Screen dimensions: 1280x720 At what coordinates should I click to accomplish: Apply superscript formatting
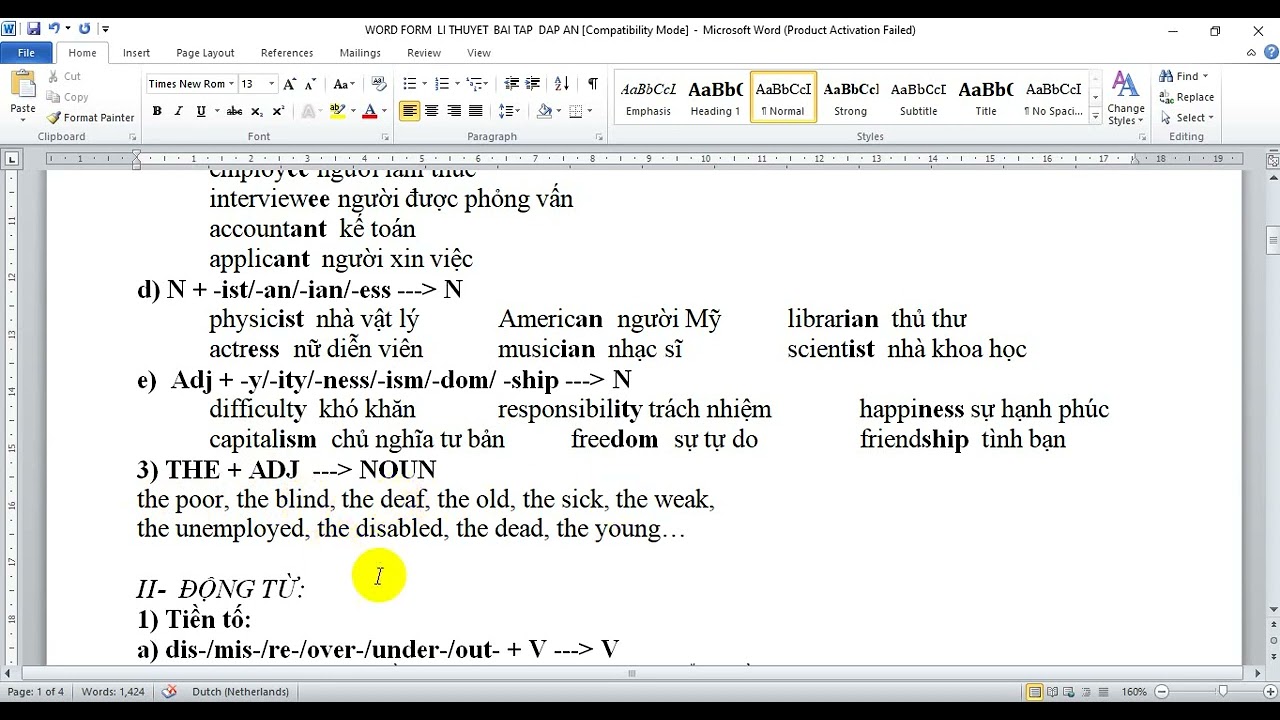[278, 111]
